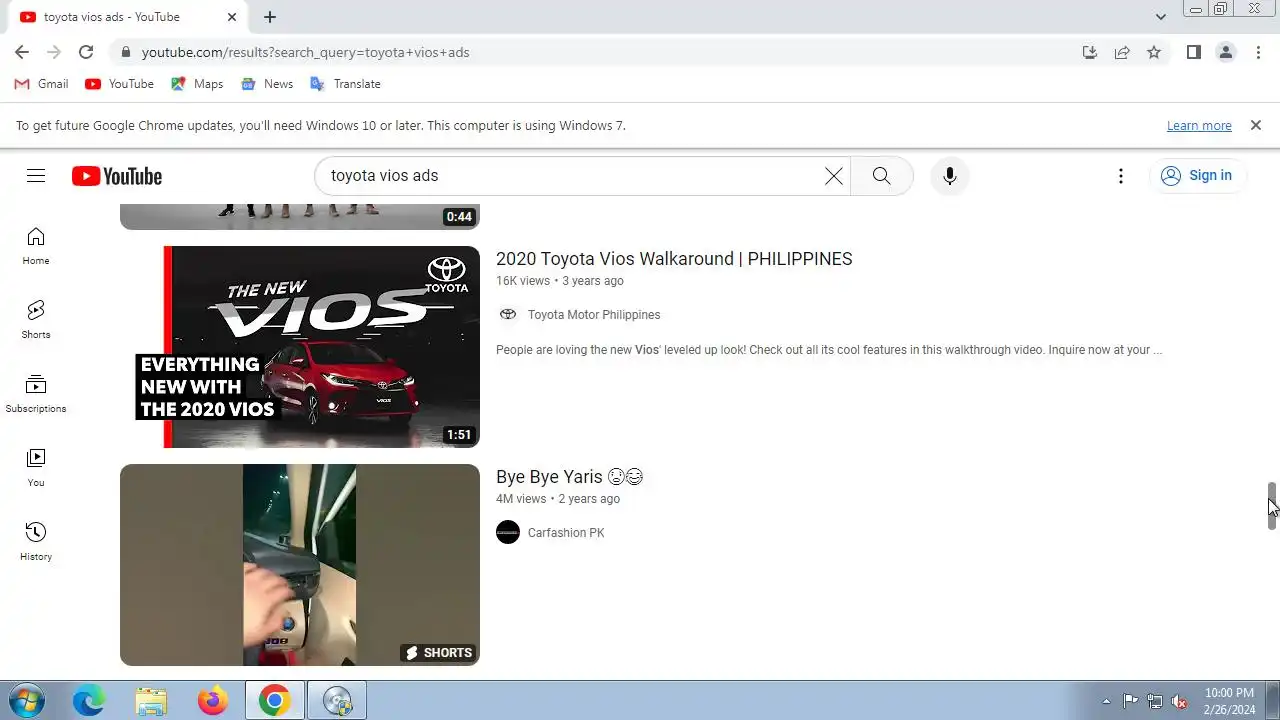Close the toyota vios ads tab

coord(232,17)
